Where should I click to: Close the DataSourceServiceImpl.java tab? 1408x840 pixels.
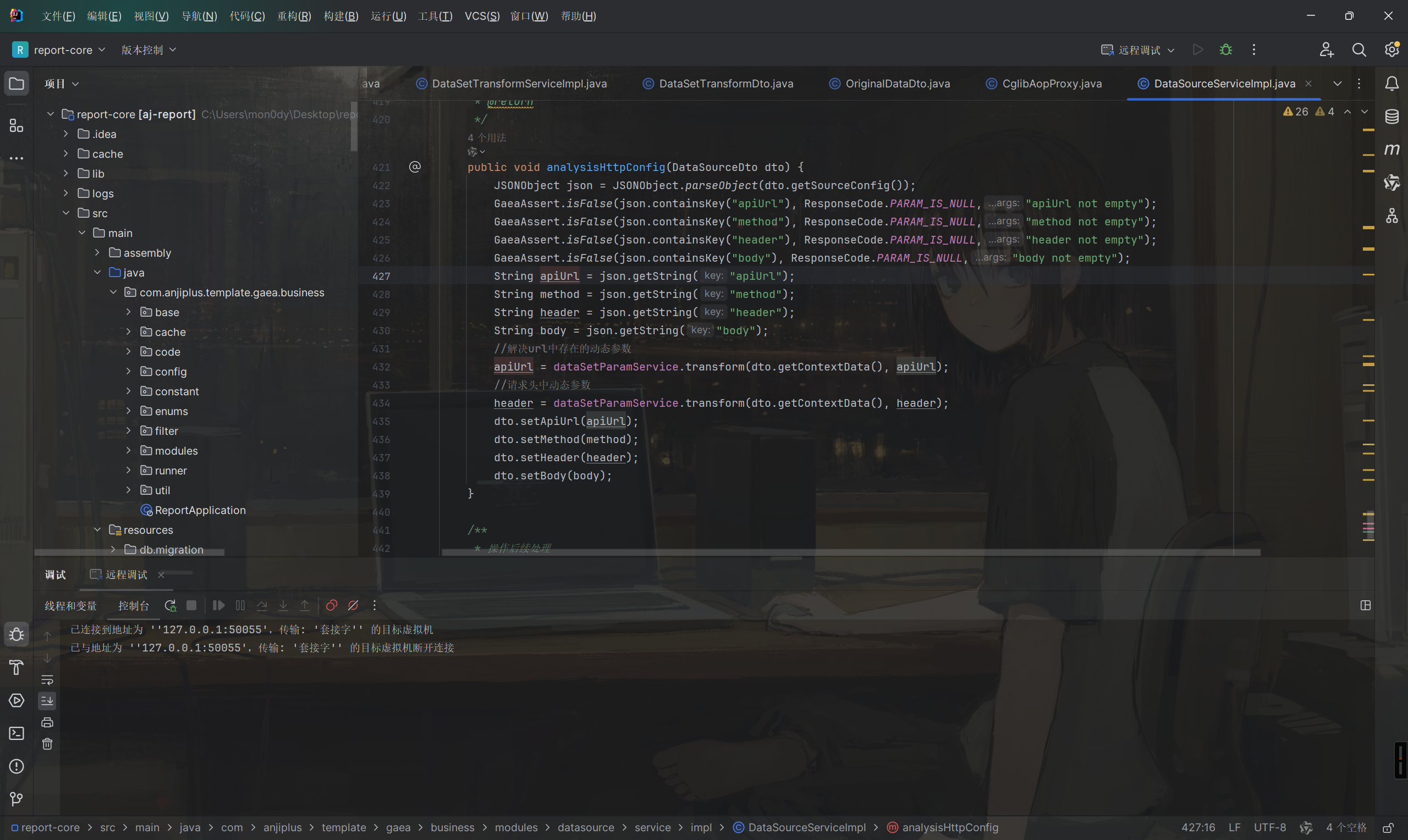coord(1308,84)
